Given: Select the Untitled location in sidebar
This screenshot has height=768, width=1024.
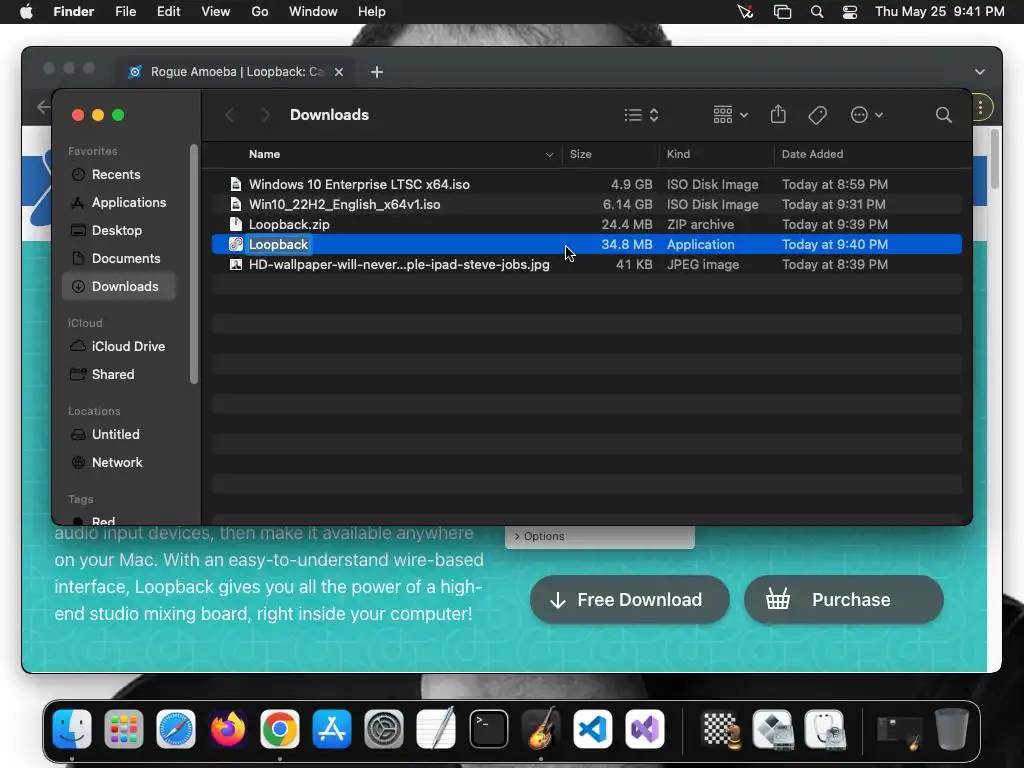Looking at the screenshot, I should tap(120, 434).
